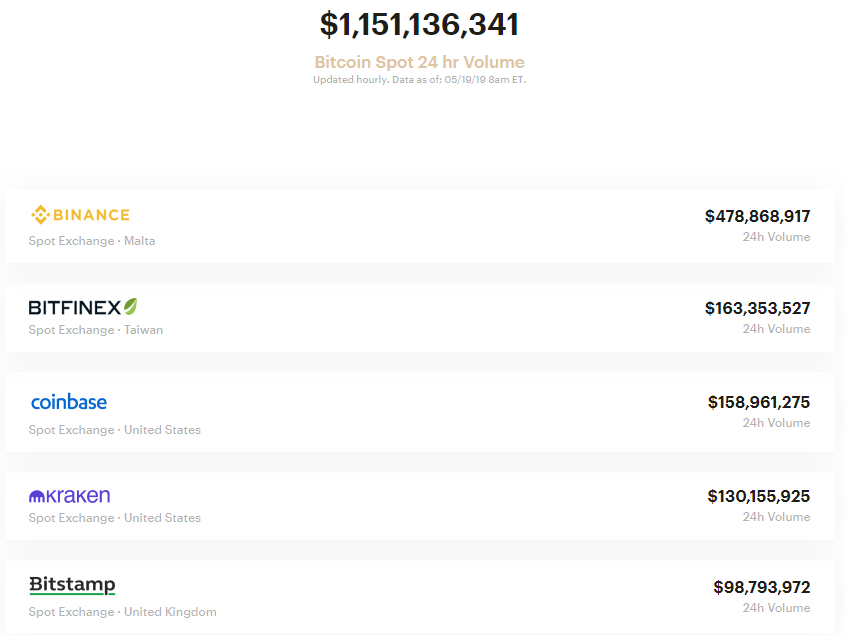This screenshot has height=635, width=845.
Task: Click 'Spot Exchange · Malta' label
Action: click(92, 241)
